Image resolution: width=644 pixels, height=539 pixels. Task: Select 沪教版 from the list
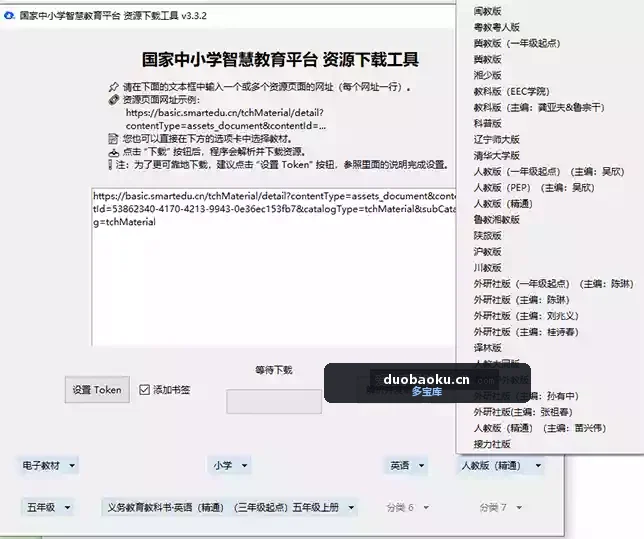488,251
